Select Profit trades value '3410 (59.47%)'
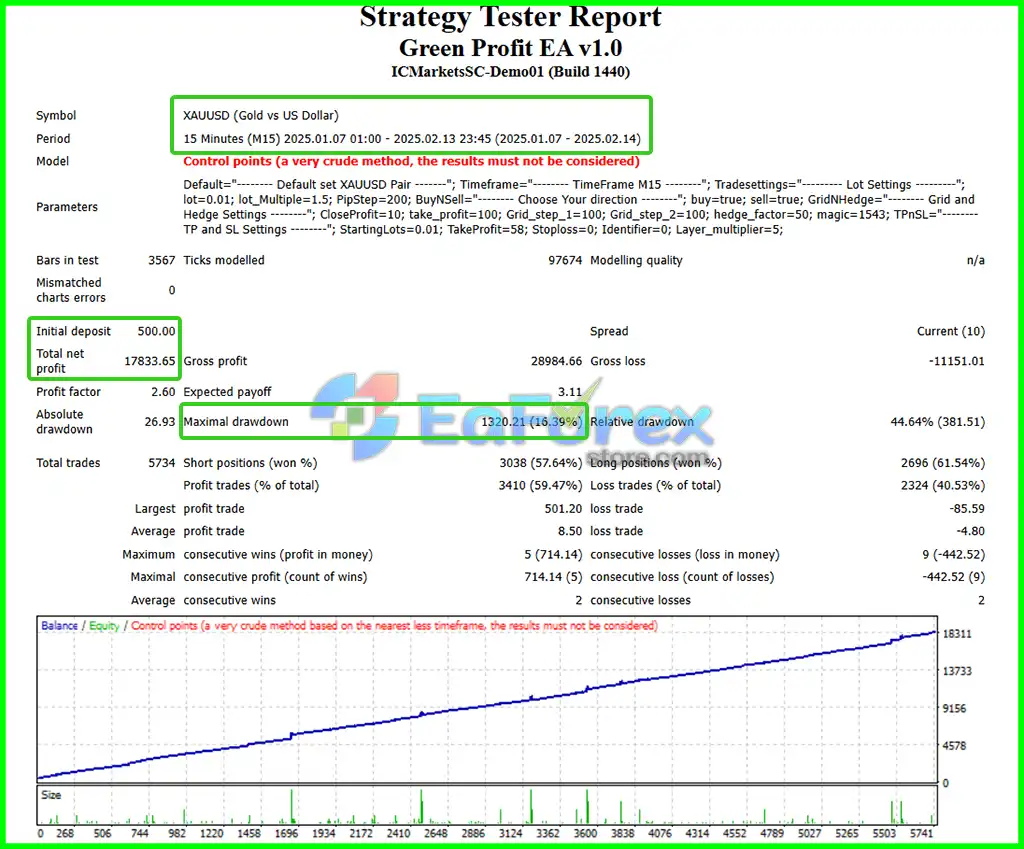The height and width of the screenshot is (849, 1024). (x=541, y=486)
